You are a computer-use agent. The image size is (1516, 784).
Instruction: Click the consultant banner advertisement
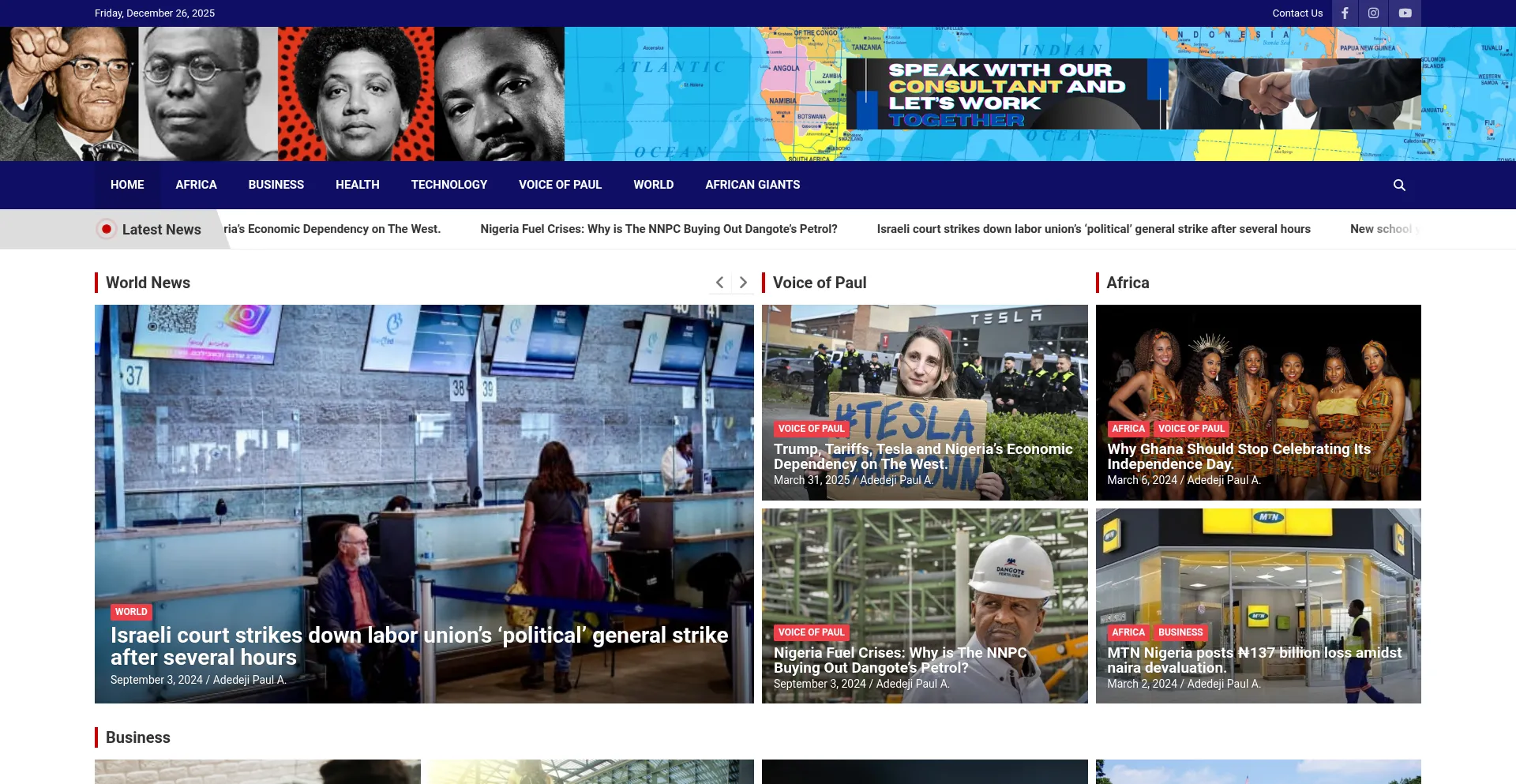pos(1039,94)
